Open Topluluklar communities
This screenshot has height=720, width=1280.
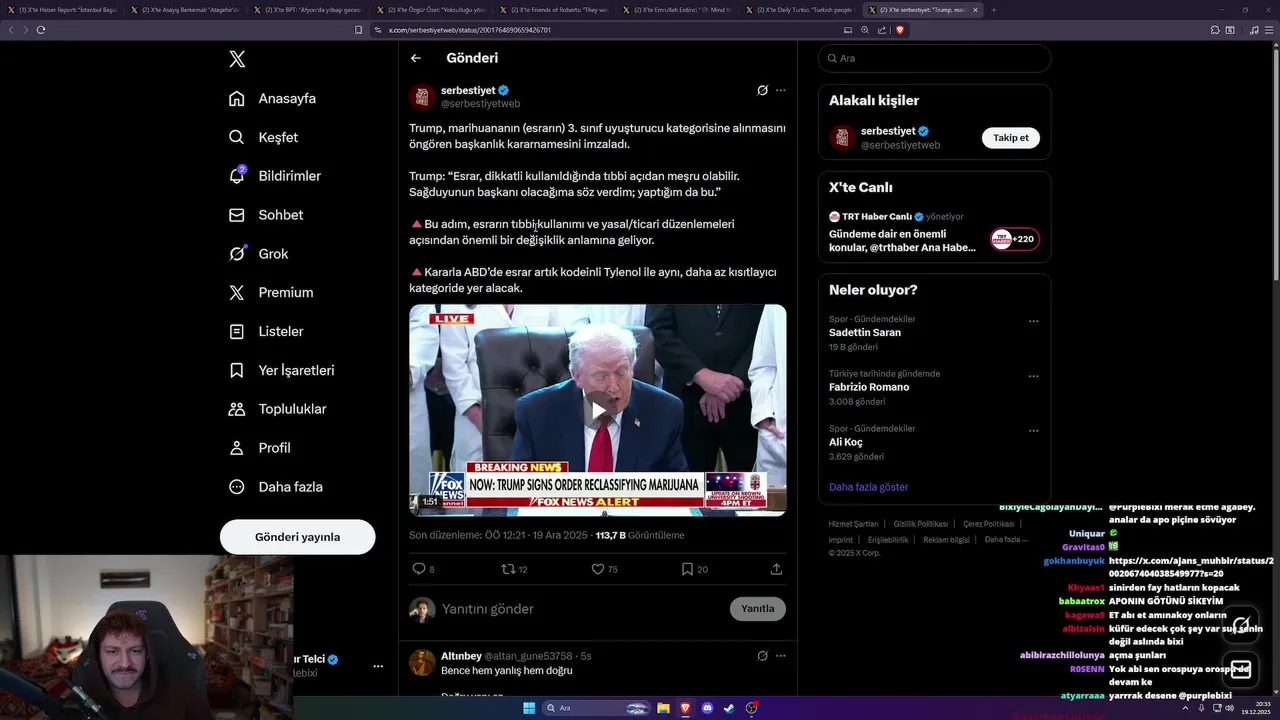(277, 409)
